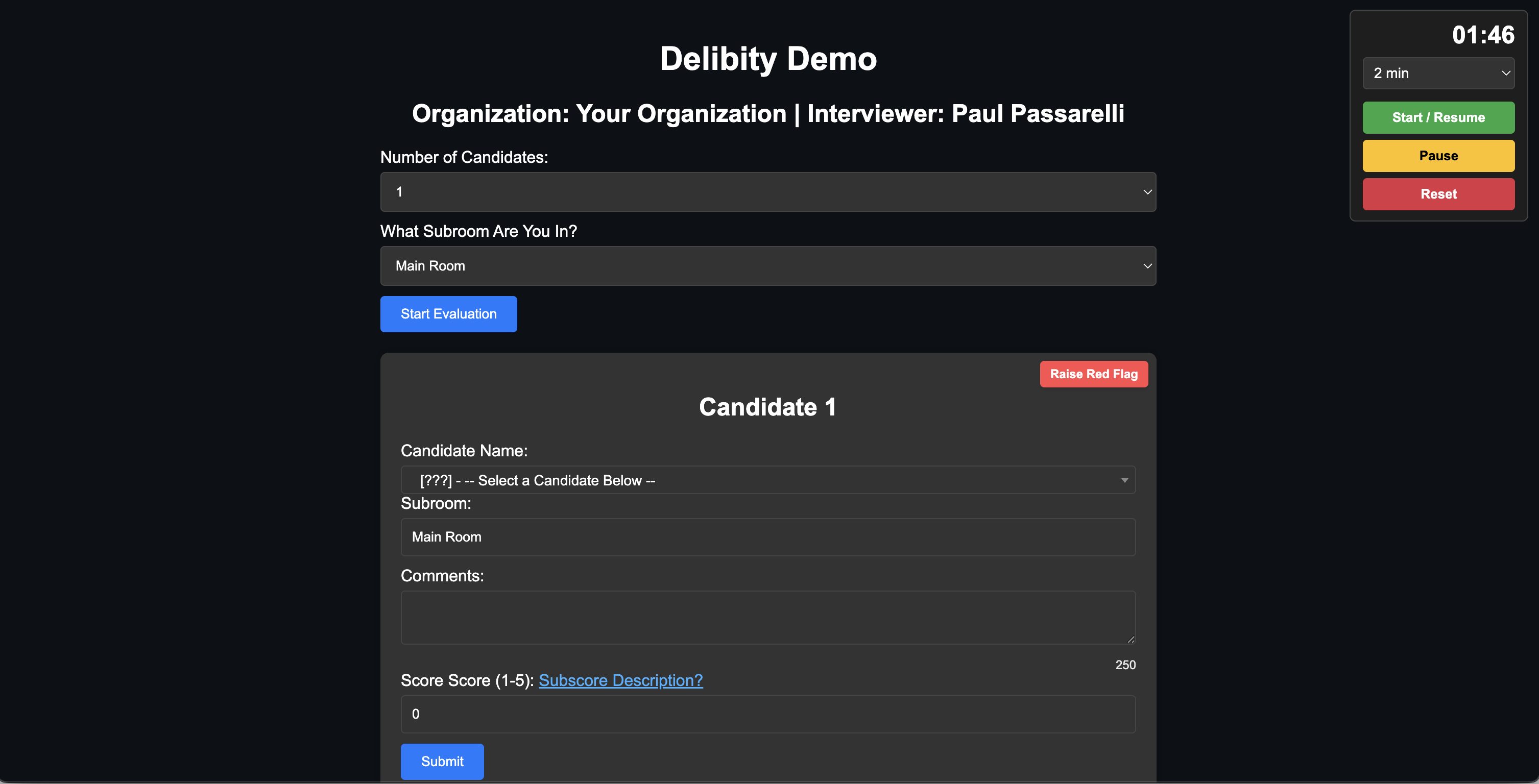This screenshot has height=784, width=1539.
Task: Click the Candidate Name dropdown arrow
Action: click(1124, 480)
